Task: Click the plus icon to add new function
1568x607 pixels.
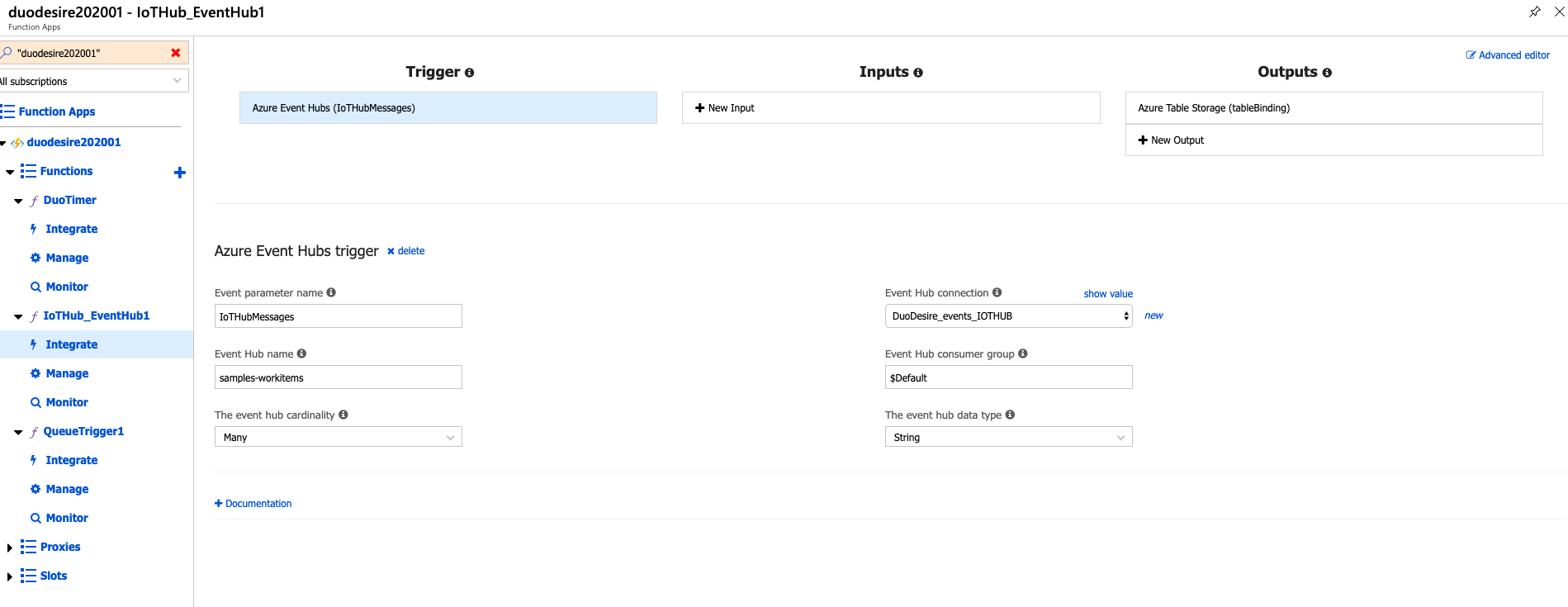Action: point(179,173)
